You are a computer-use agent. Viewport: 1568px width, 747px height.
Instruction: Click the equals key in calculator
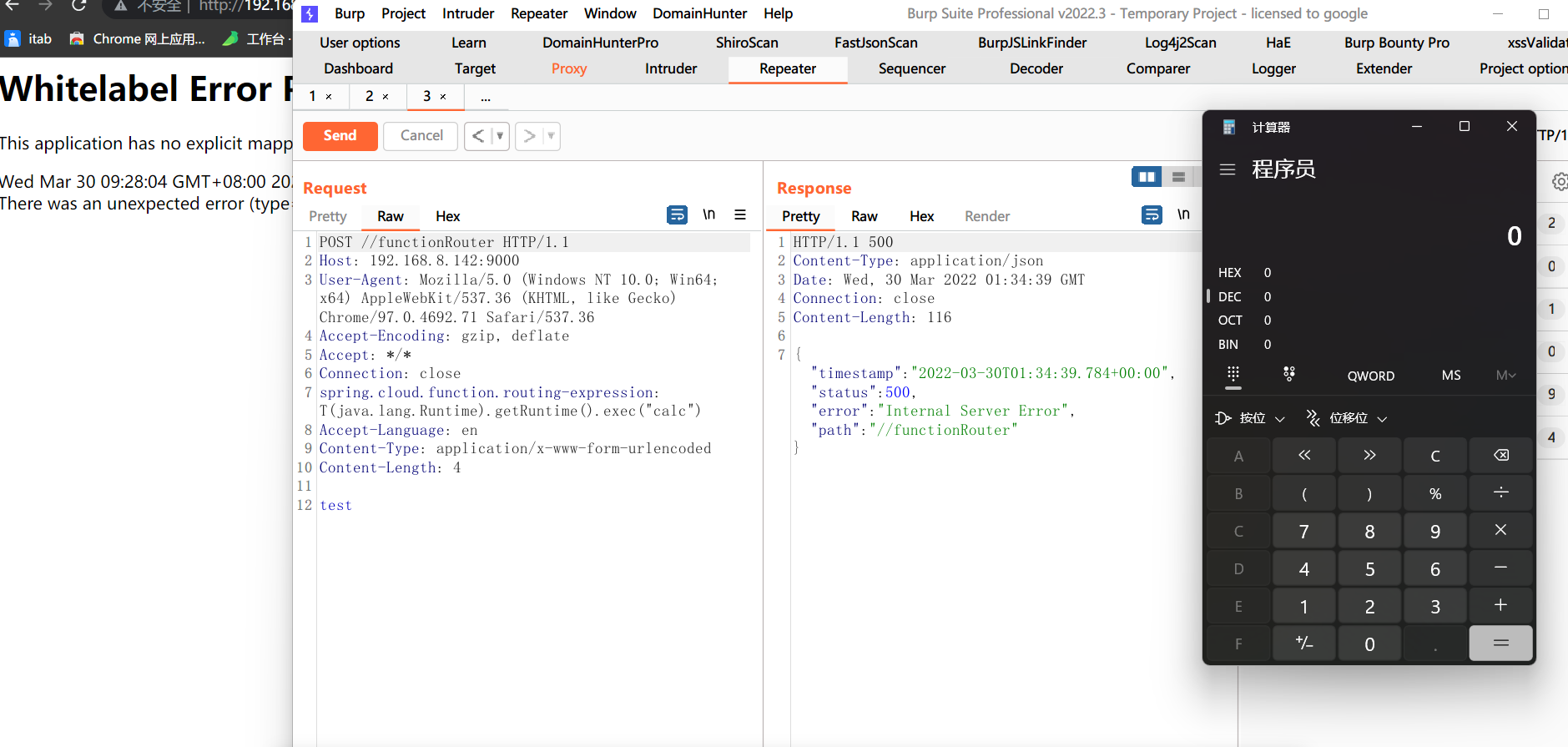coord(1500,644)
